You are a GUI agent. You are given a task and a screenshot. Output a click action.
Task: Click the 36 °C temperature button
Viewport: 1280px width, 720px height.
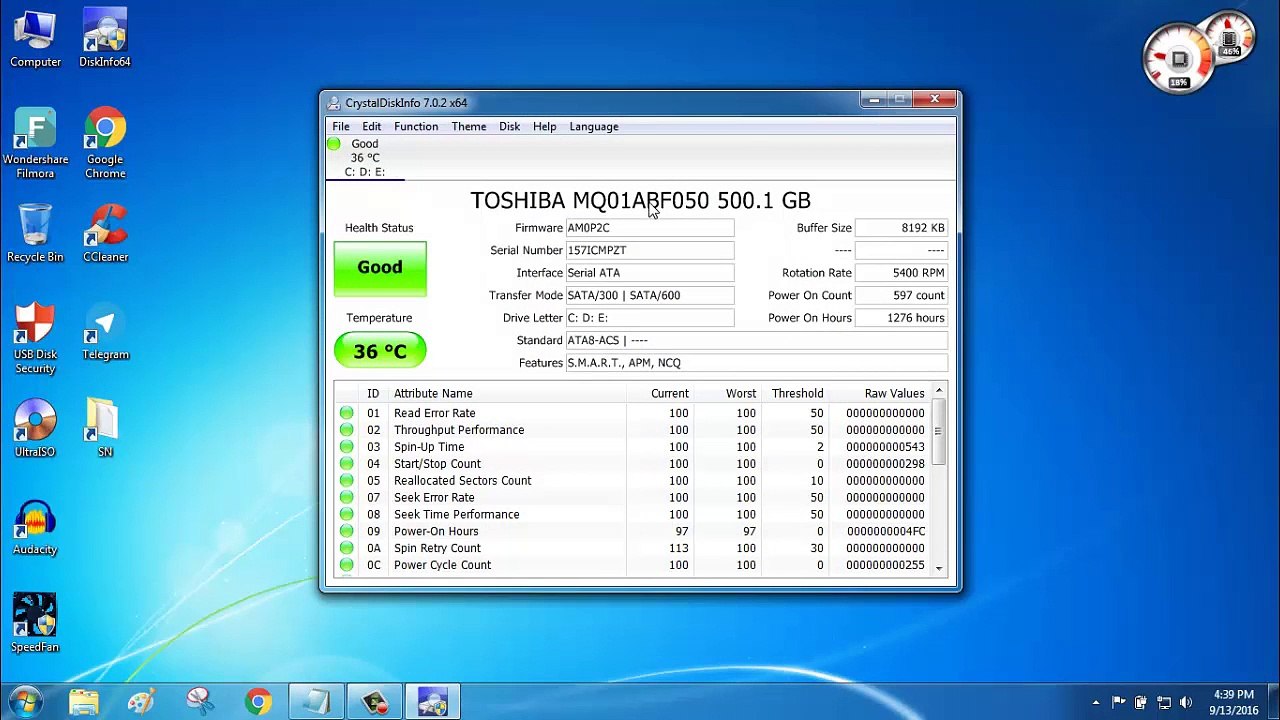380,351
